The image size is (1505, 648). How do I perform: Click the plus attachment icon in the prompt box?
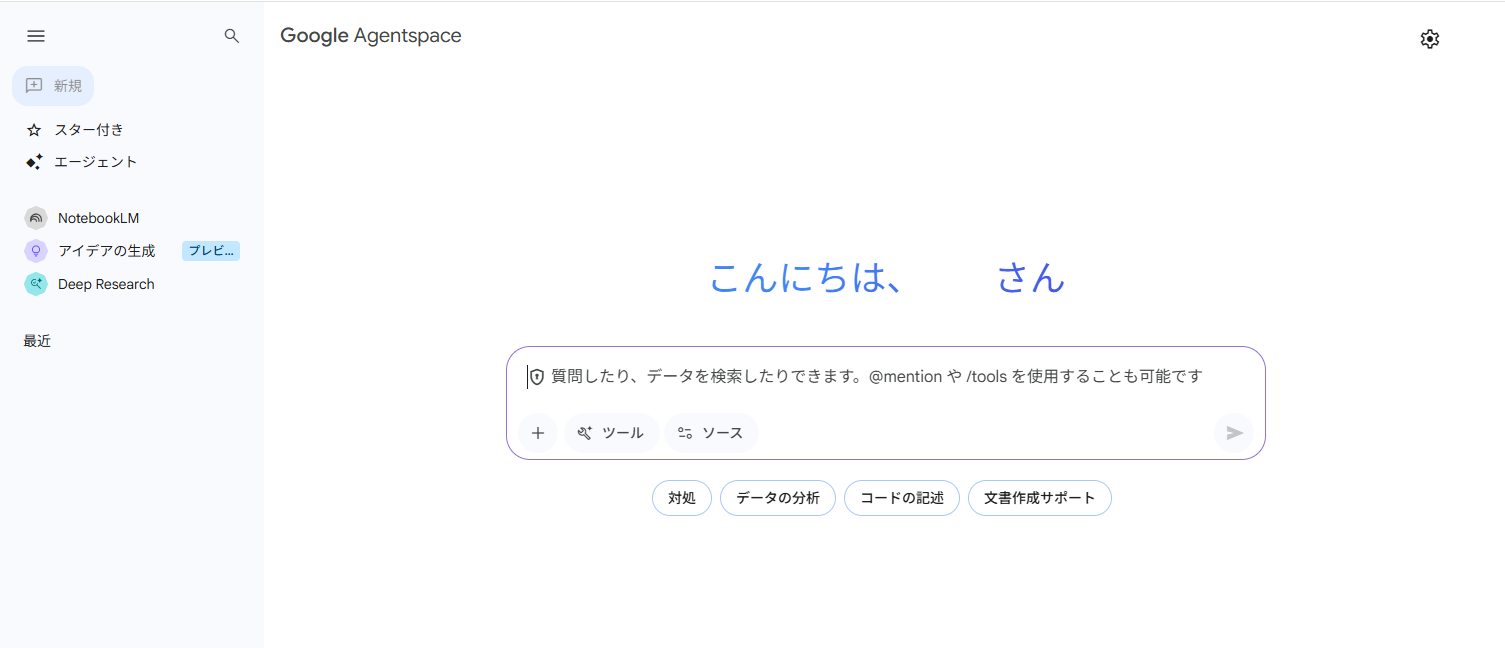coord(538,432)
